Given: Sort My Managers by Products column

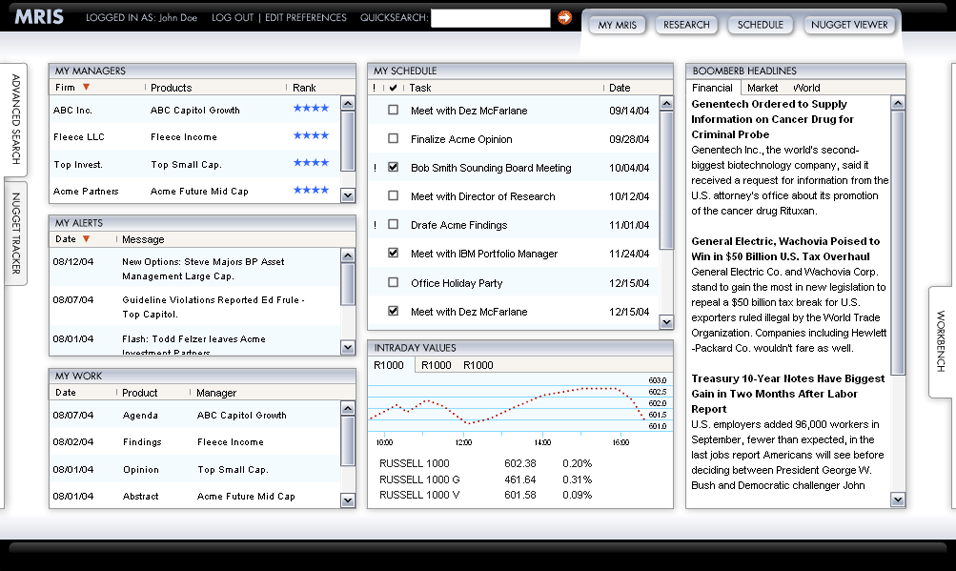Looking at the screenshot, I should (171, 88).
